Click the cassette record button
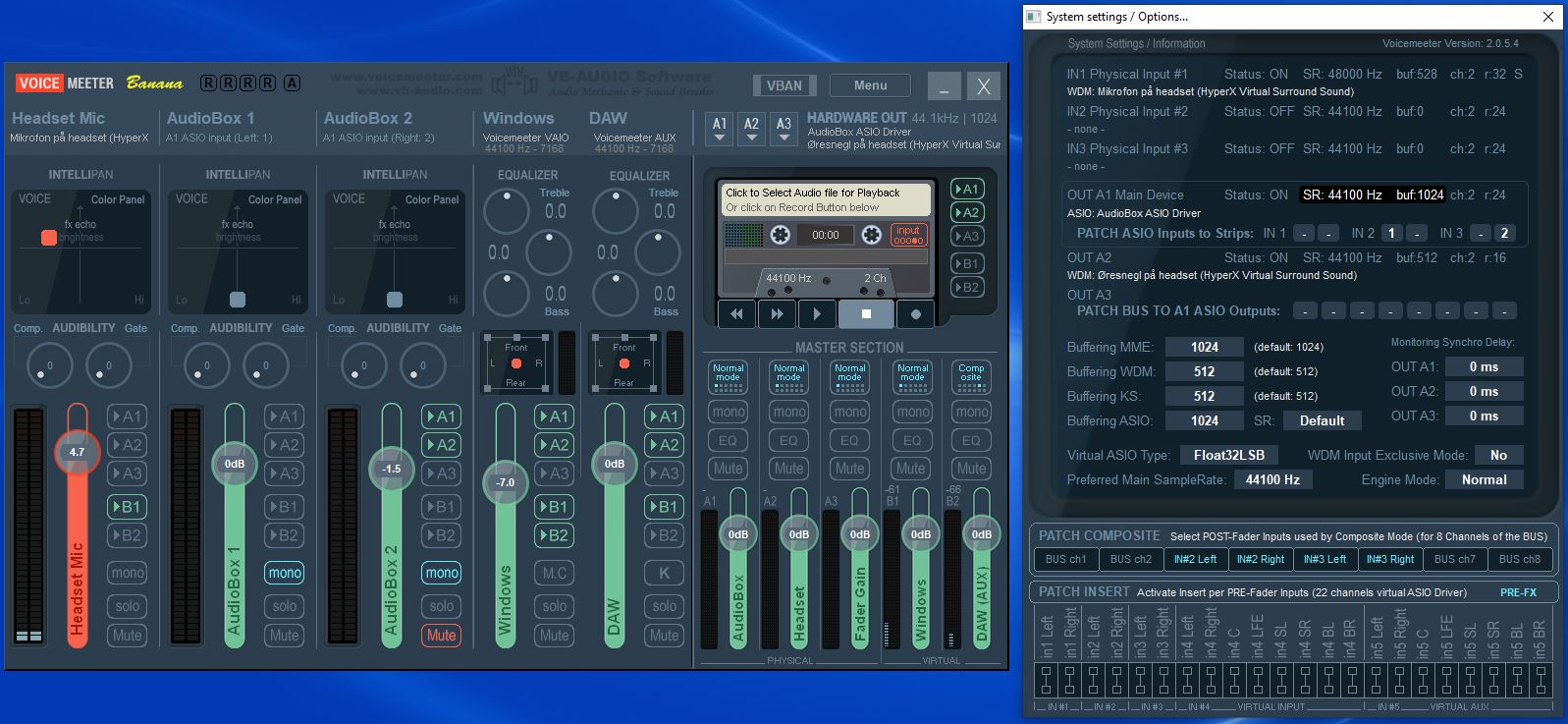The image size is (1568, 724). pos(916,314)
